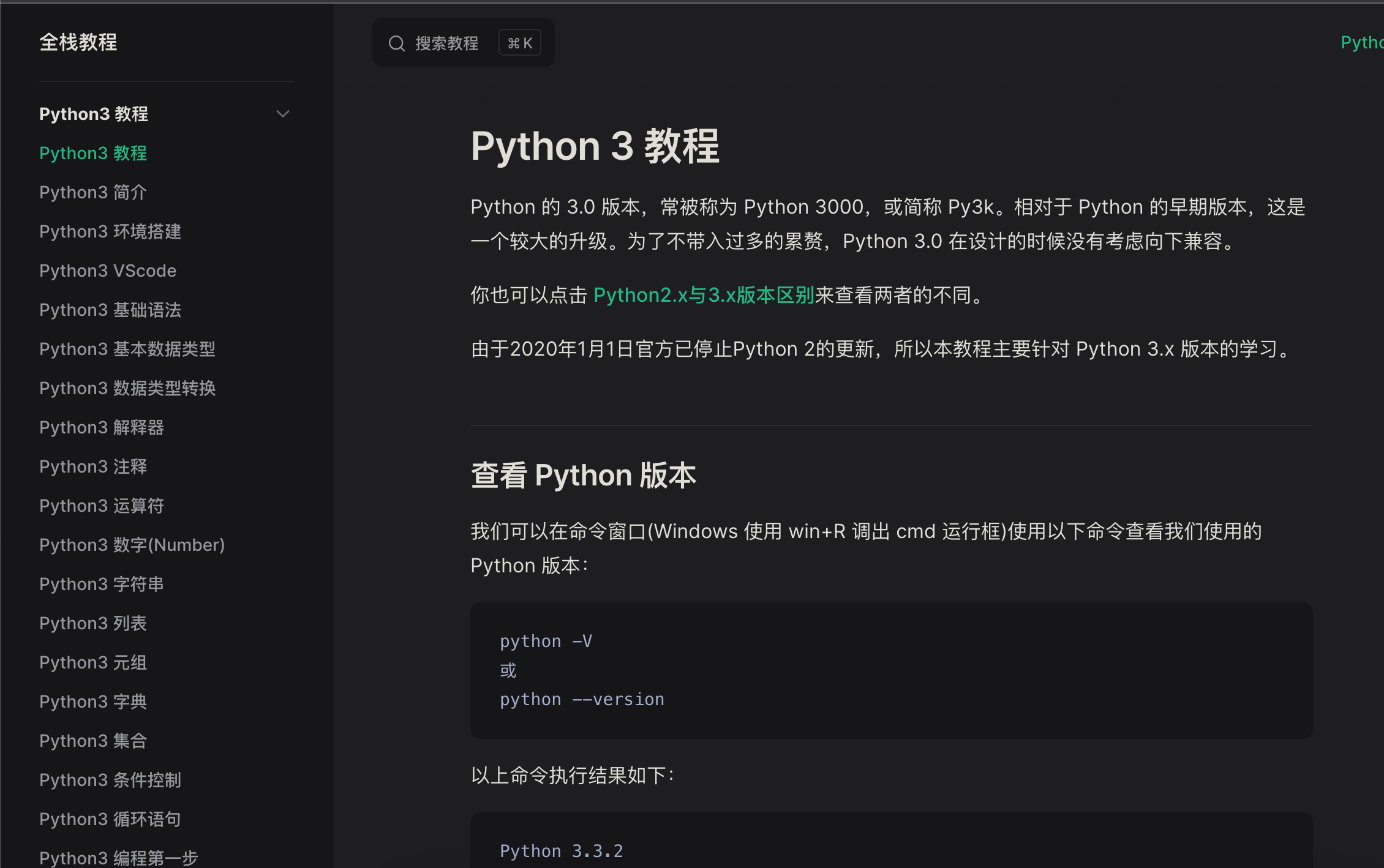1384x868 pixels.
Task: Click the search magnifier icon
Action: tap(397, 43)
